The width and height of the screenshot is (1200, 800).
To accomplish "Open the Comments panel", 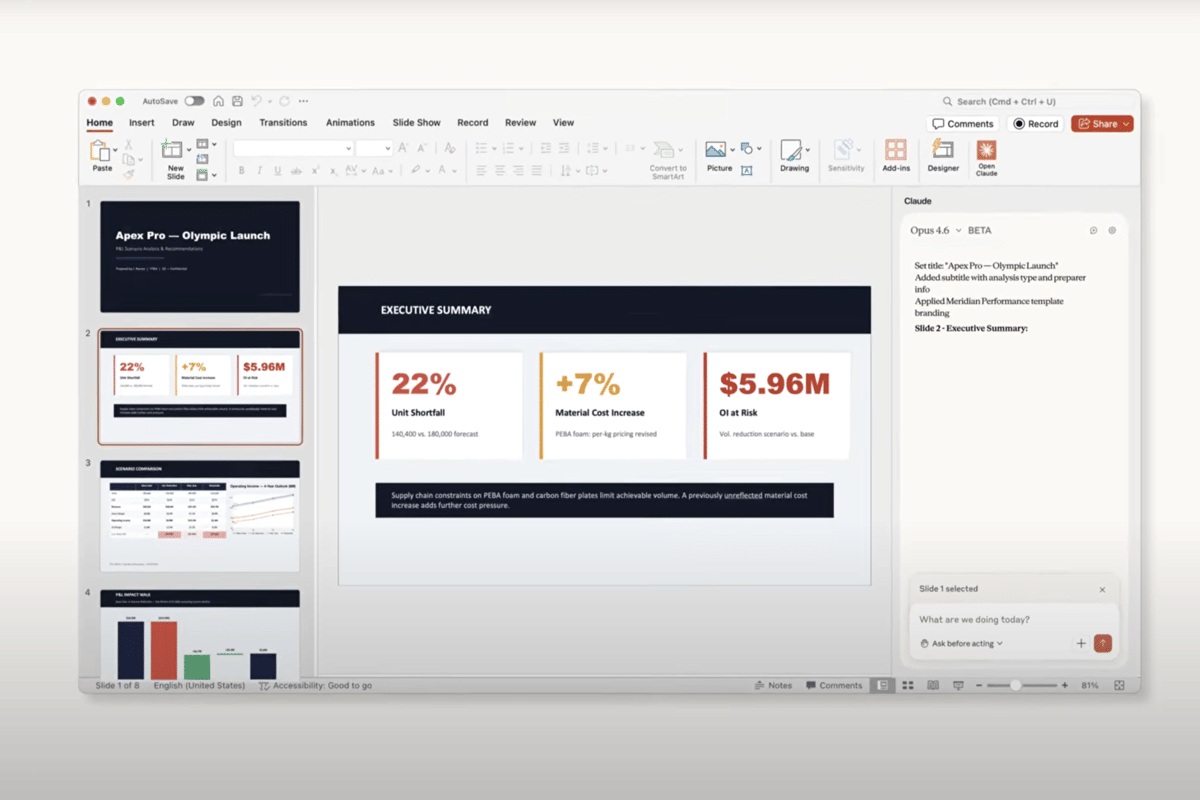I will 962,123.
